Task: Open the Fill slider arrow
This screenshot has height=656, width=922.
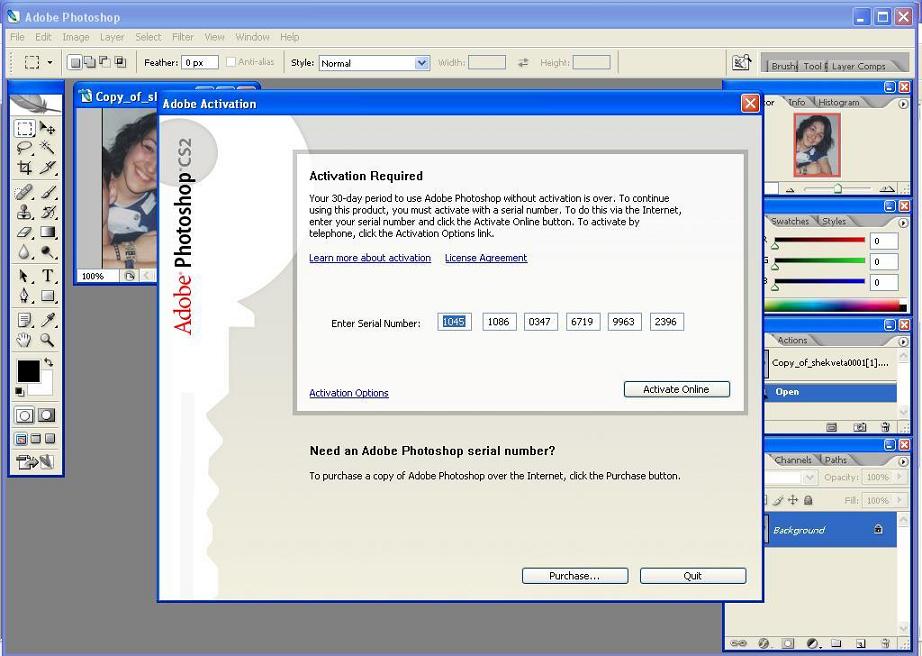Action: click(x=899, y=500)
